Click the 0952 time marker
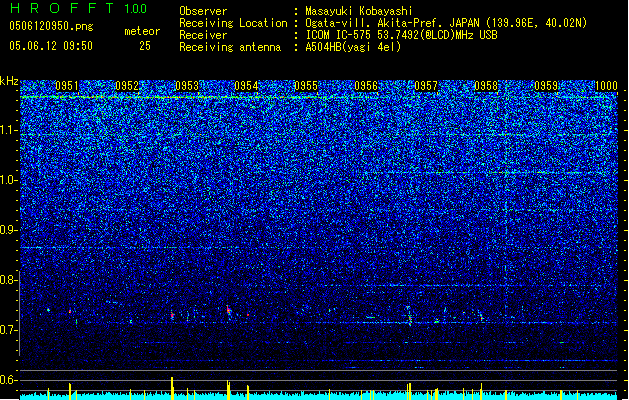 [x=127, y=86]
